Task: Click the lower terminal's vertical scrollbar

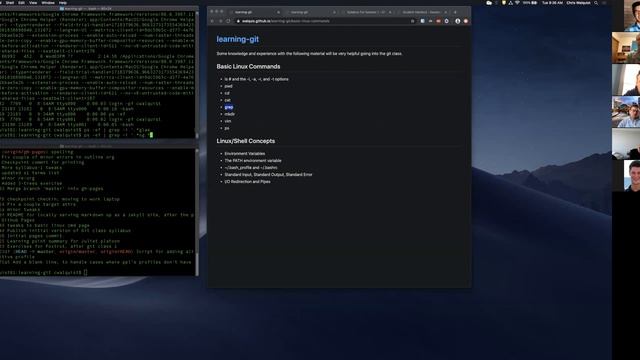Action: 197,212
